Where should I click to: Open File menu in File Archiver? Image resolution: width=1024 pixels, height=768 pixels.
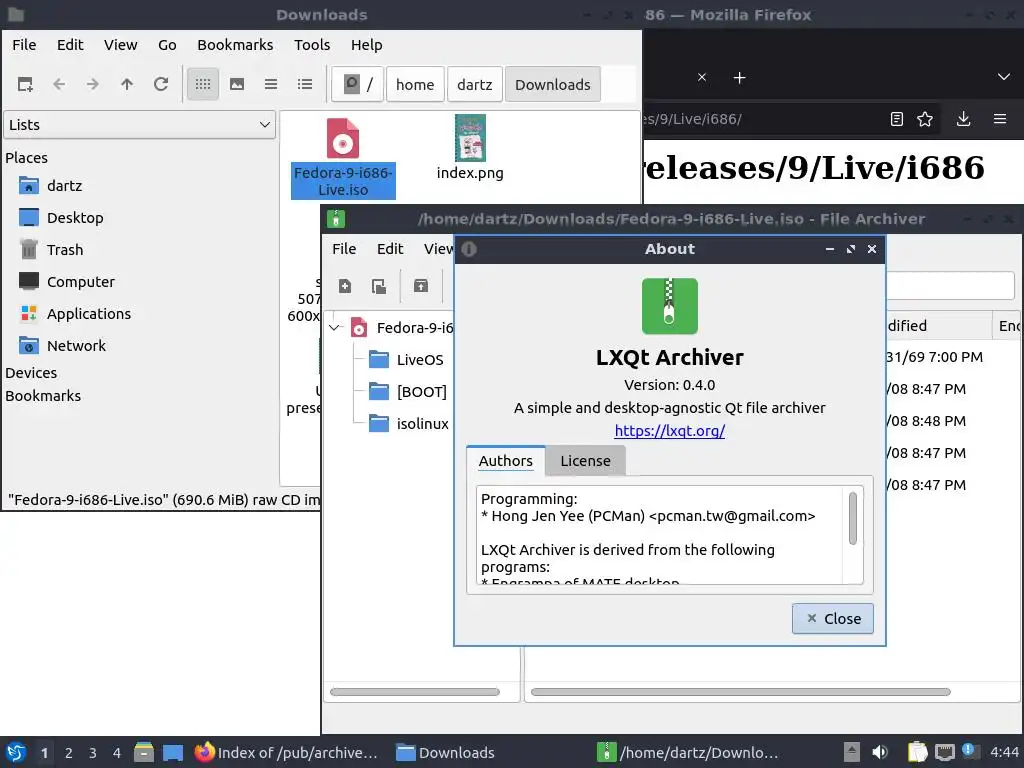tap(344, 249)
